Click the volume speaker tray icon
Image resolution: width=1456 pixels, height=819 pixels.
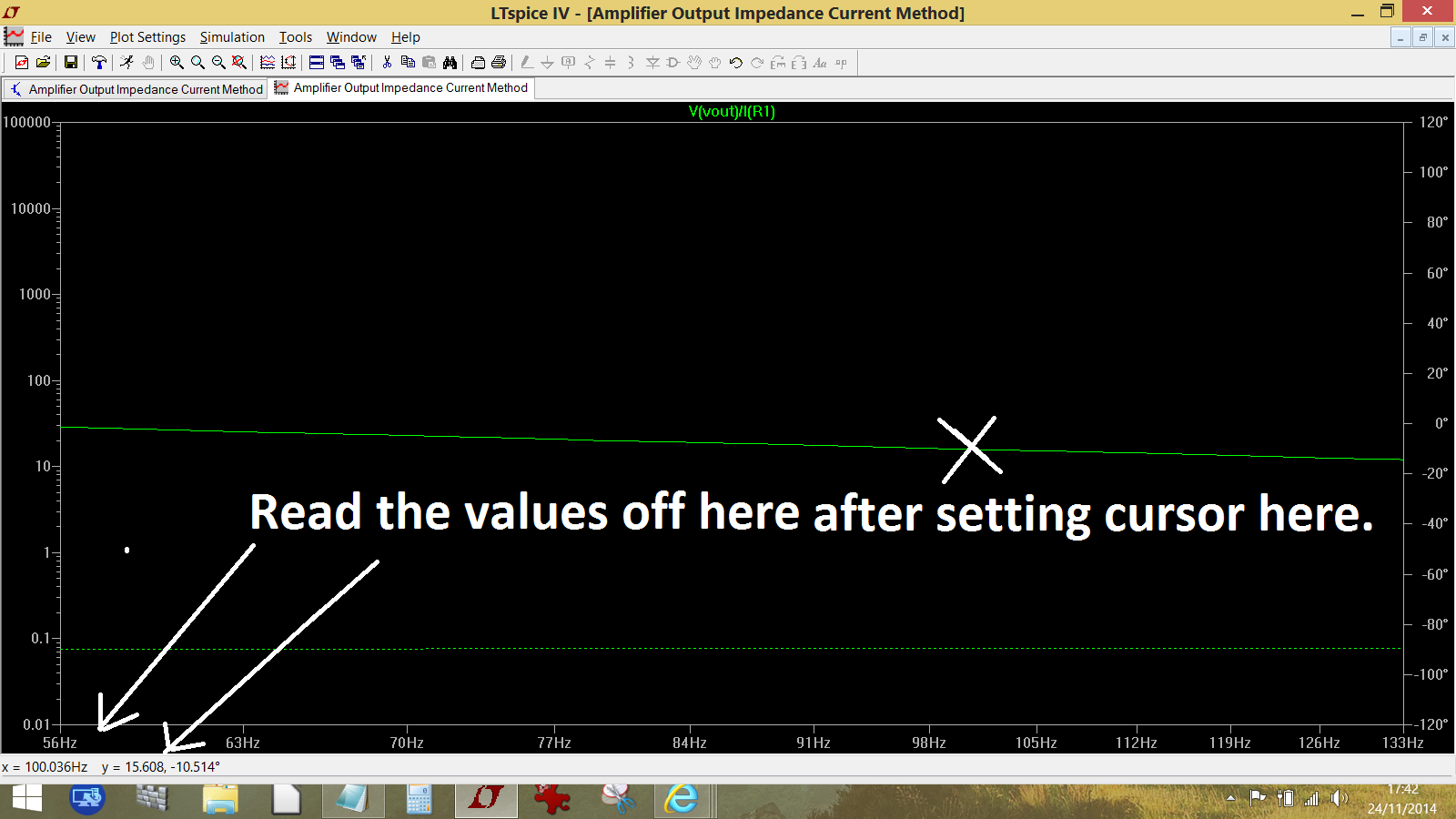click(x=1338, y=798)
